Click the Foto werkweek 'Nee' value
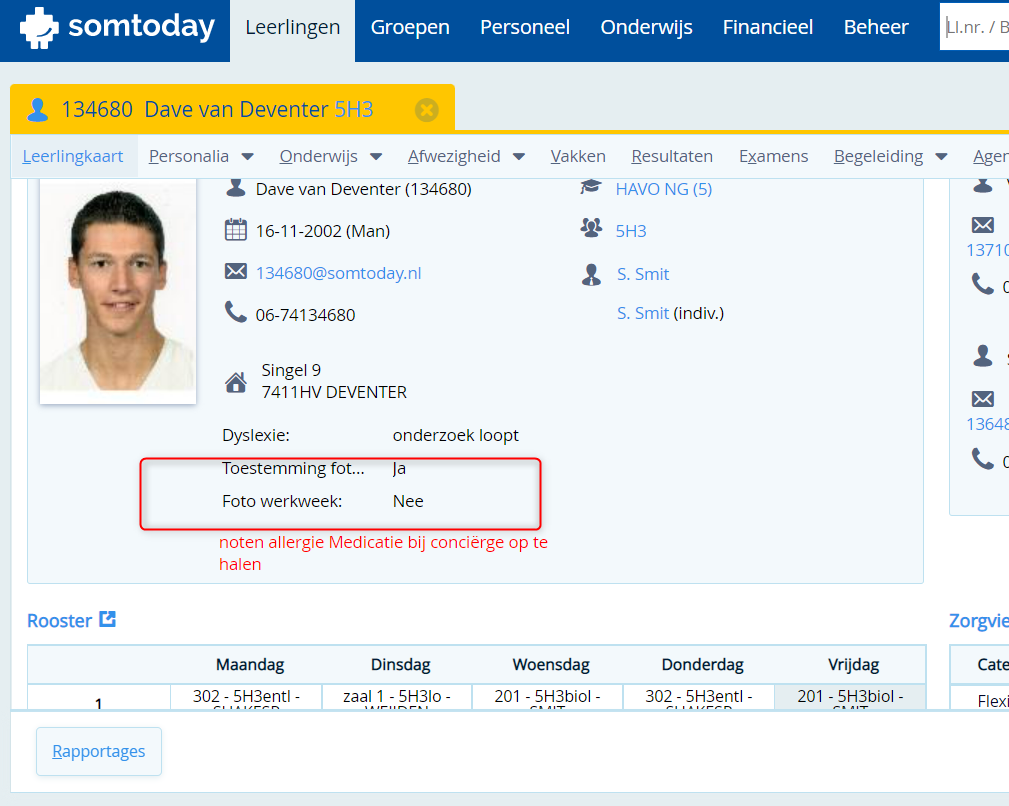This screenshot has width=1009, height=806. [408, 501]
